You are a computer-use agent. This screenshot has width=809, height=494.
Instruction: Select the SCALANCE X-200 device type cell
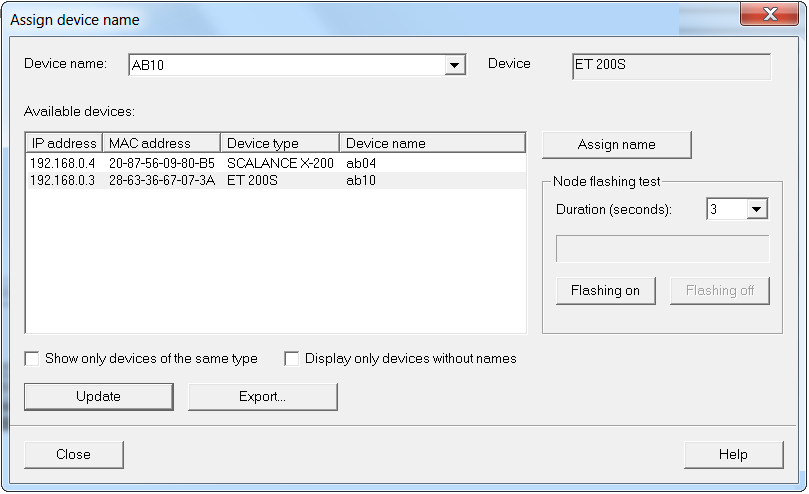pyautogui.click(x=280, y=163)
